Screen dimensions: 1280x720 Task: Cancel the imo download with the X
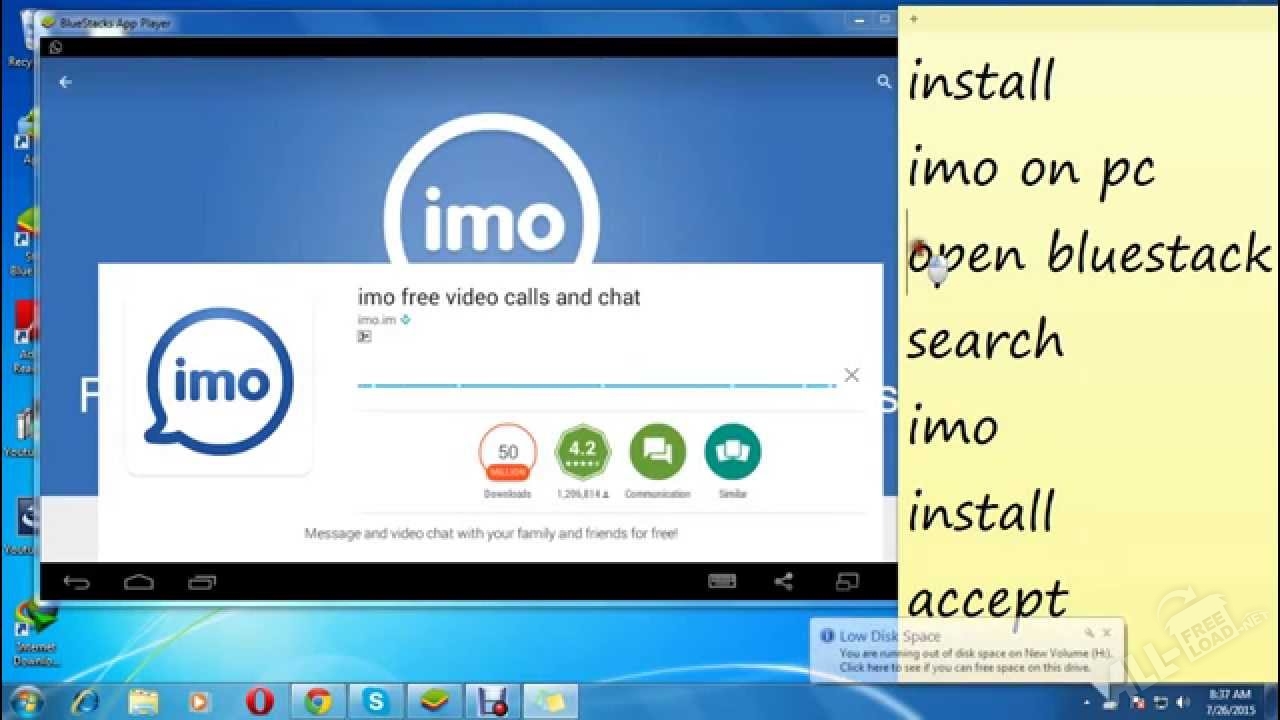click(851, 375)
